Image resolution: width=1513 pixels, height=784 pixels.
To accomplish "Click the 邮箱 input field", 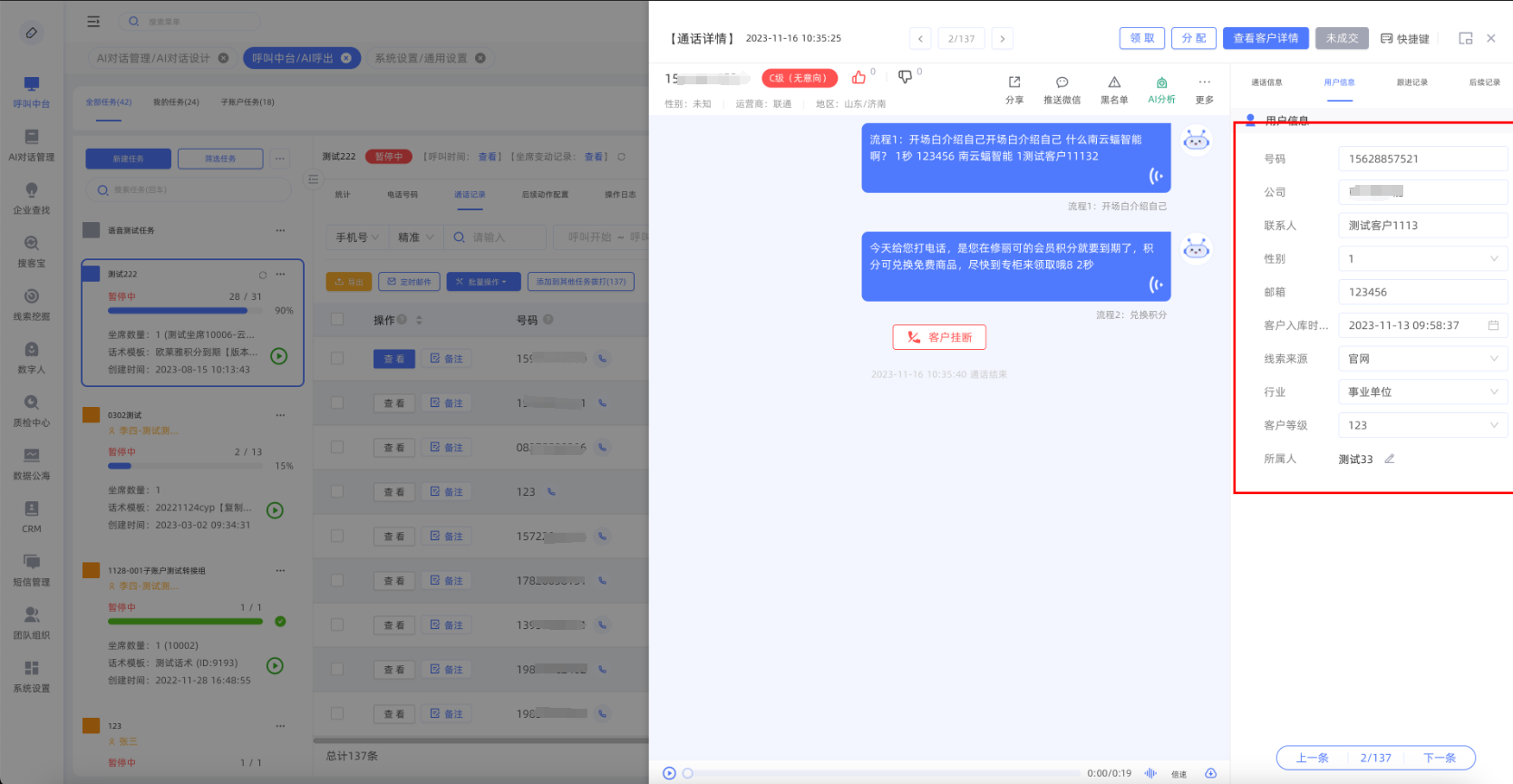I will coord(1421,292).
